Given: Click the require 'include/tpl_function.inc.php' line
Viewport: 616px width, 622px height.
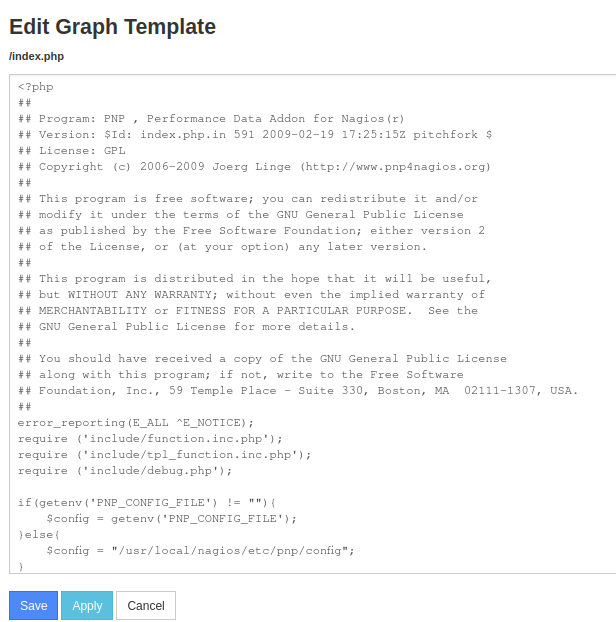Looking at the screenshot, I should pyautogui.click(x=164, y=454).
